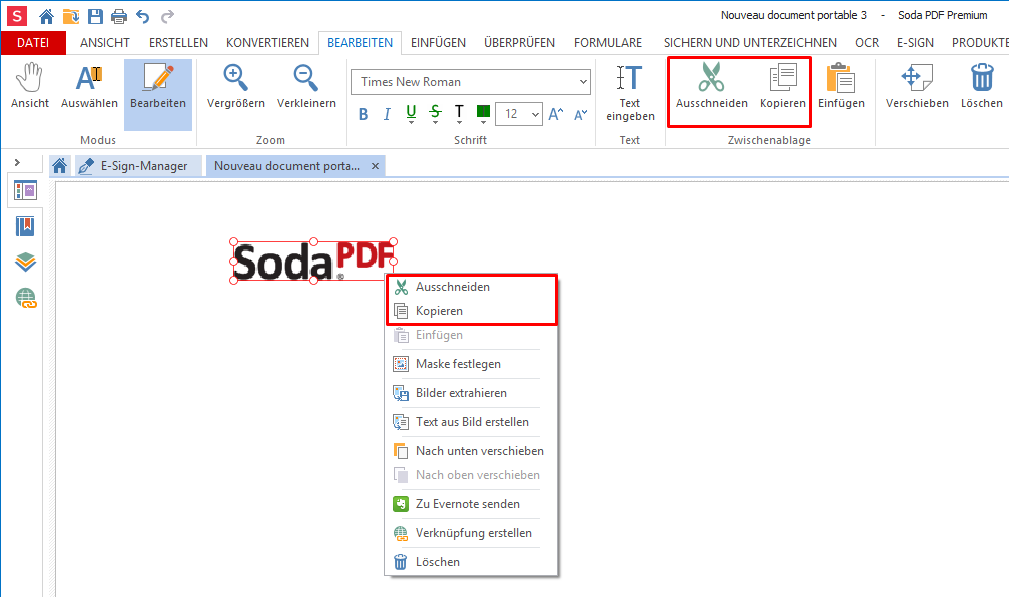Switch to the ANSICHT ribbon tab
1009x597 pixels.
[x=105, y=43]
